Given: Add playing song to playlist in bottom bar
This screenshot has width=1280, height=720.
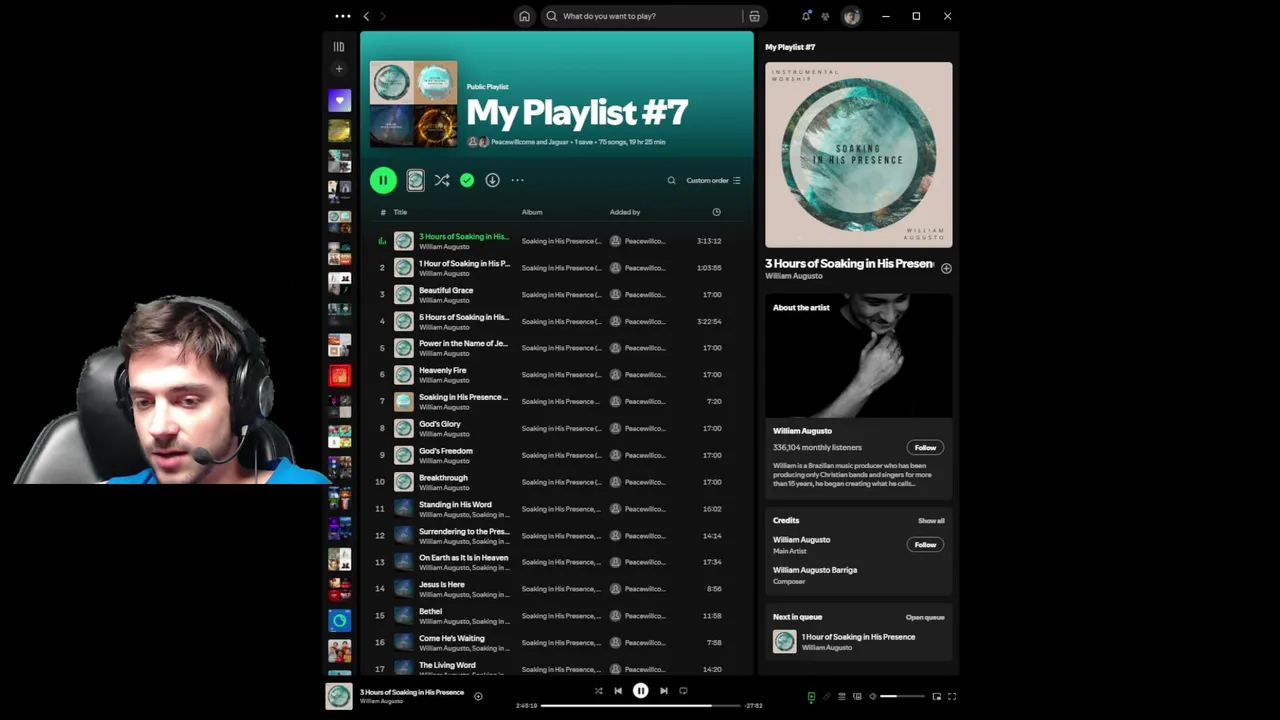Looking at the screenshot, I should [478, 696].
